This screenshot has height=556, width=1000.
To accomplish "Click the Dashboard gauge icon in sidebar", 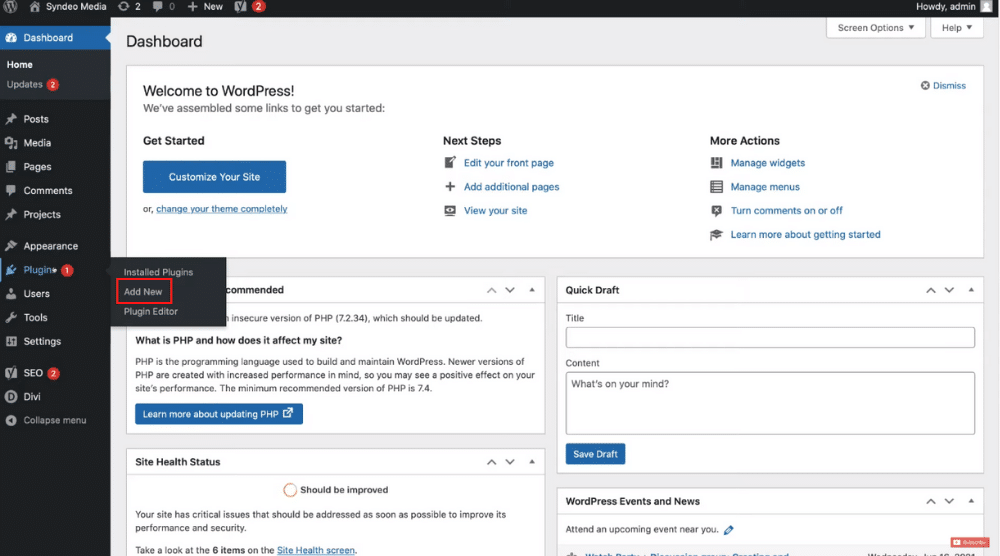I will [x=11, y=38].
